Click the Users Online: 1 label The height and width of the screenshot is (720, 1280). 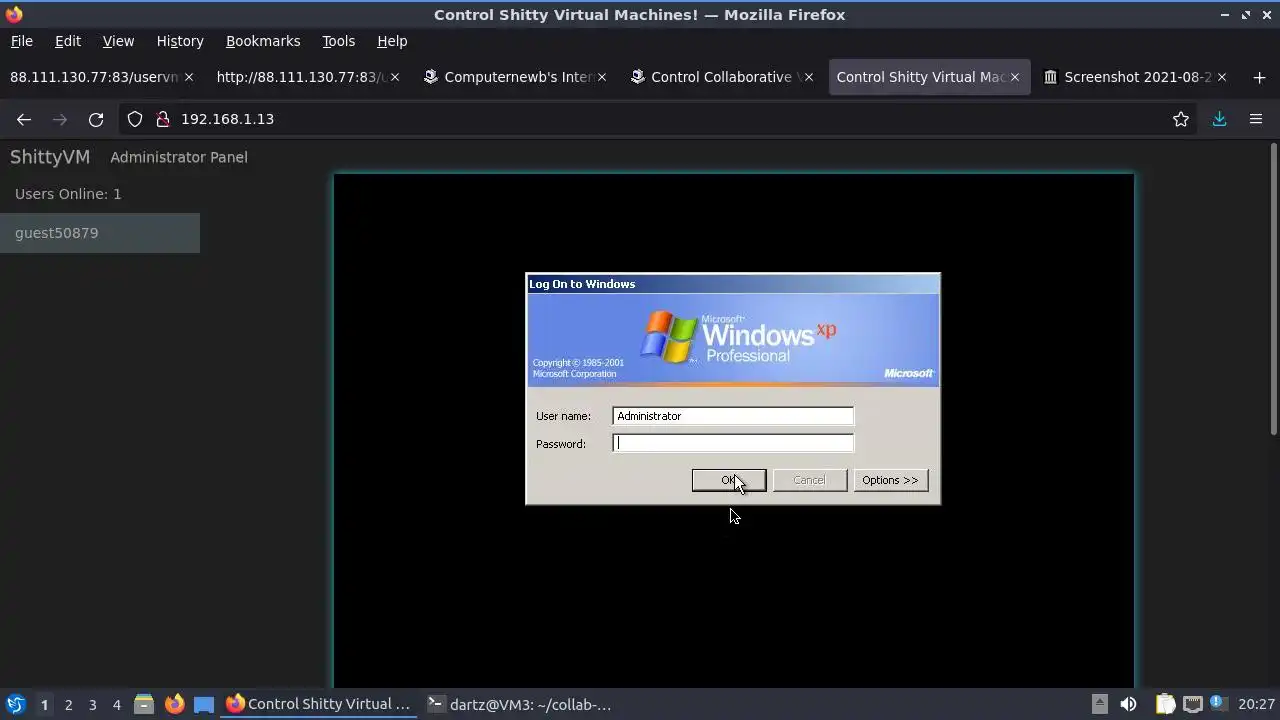click(68, 194)
